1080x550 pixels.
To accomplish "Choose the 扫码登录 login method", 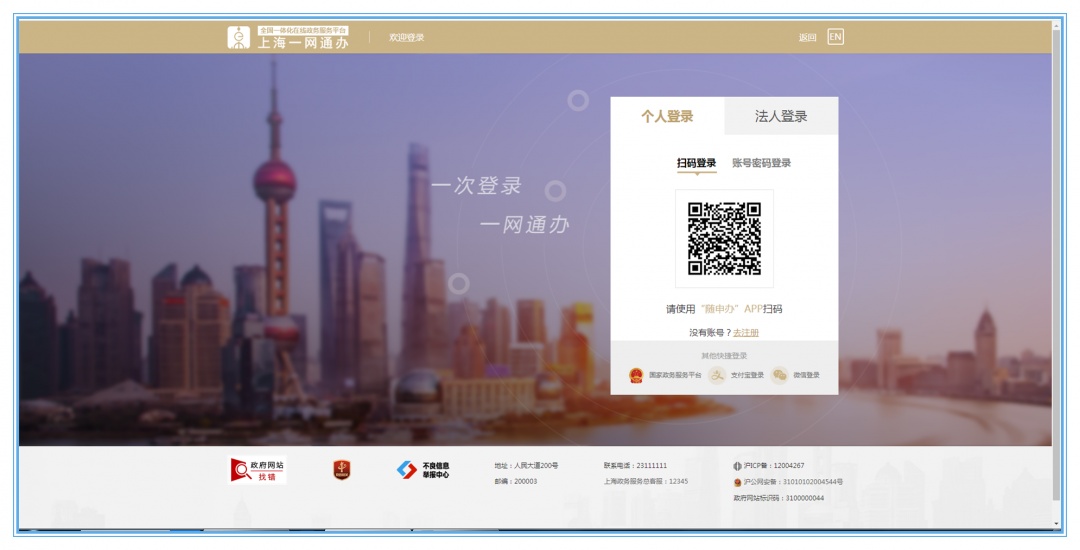I will pos(696,163).
